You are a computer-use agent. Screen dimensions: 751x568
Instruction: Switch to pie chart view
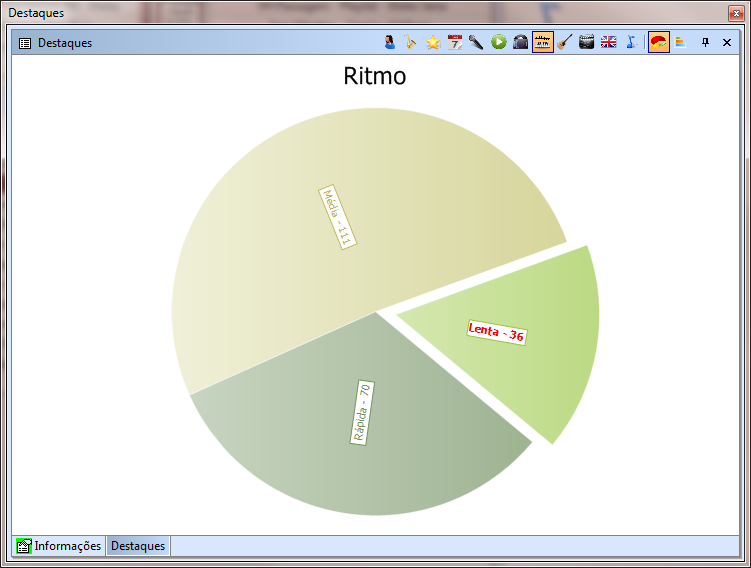click(x=659, y=42)
